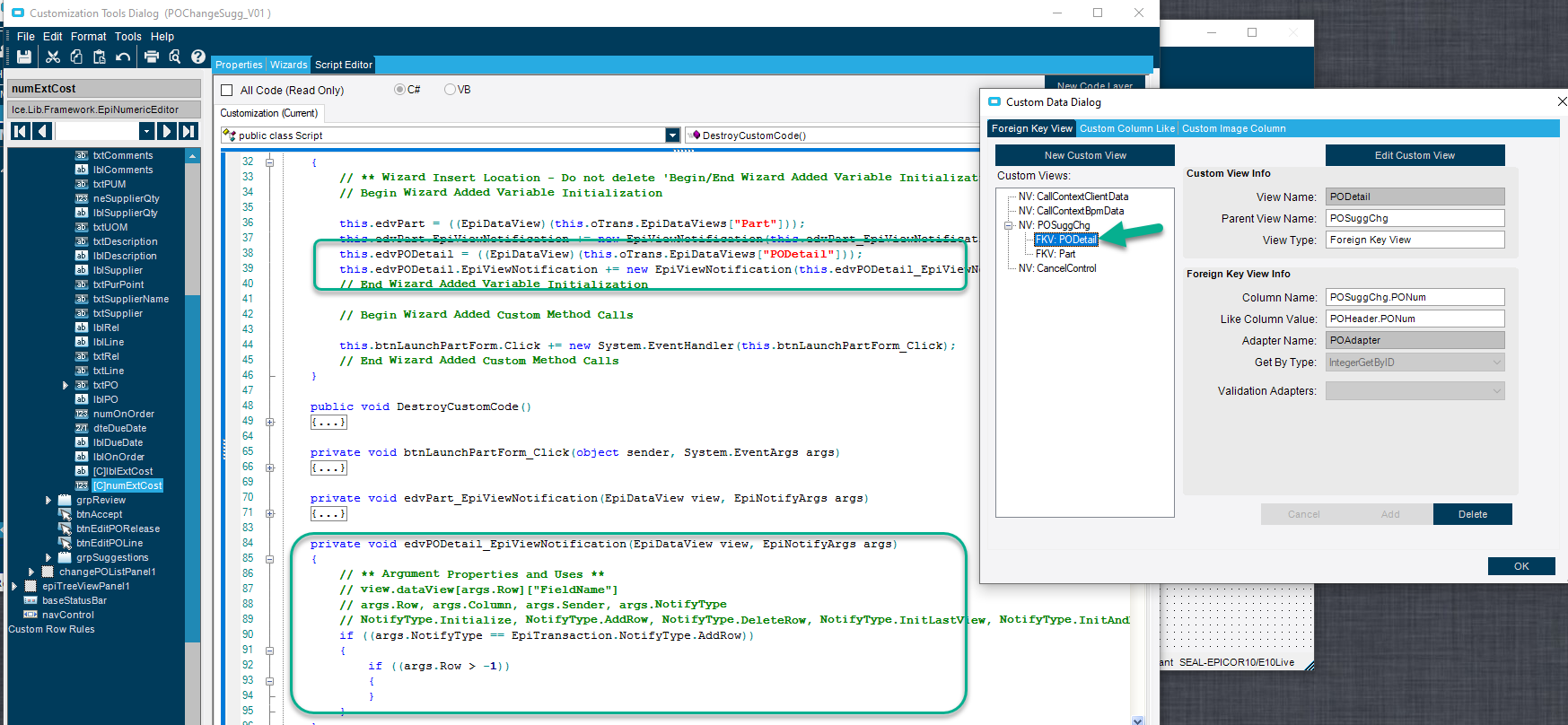This screenshot has height=725, width=1568.
Task: Click the Like Column Value field
Action: [x=1415, y=319]
